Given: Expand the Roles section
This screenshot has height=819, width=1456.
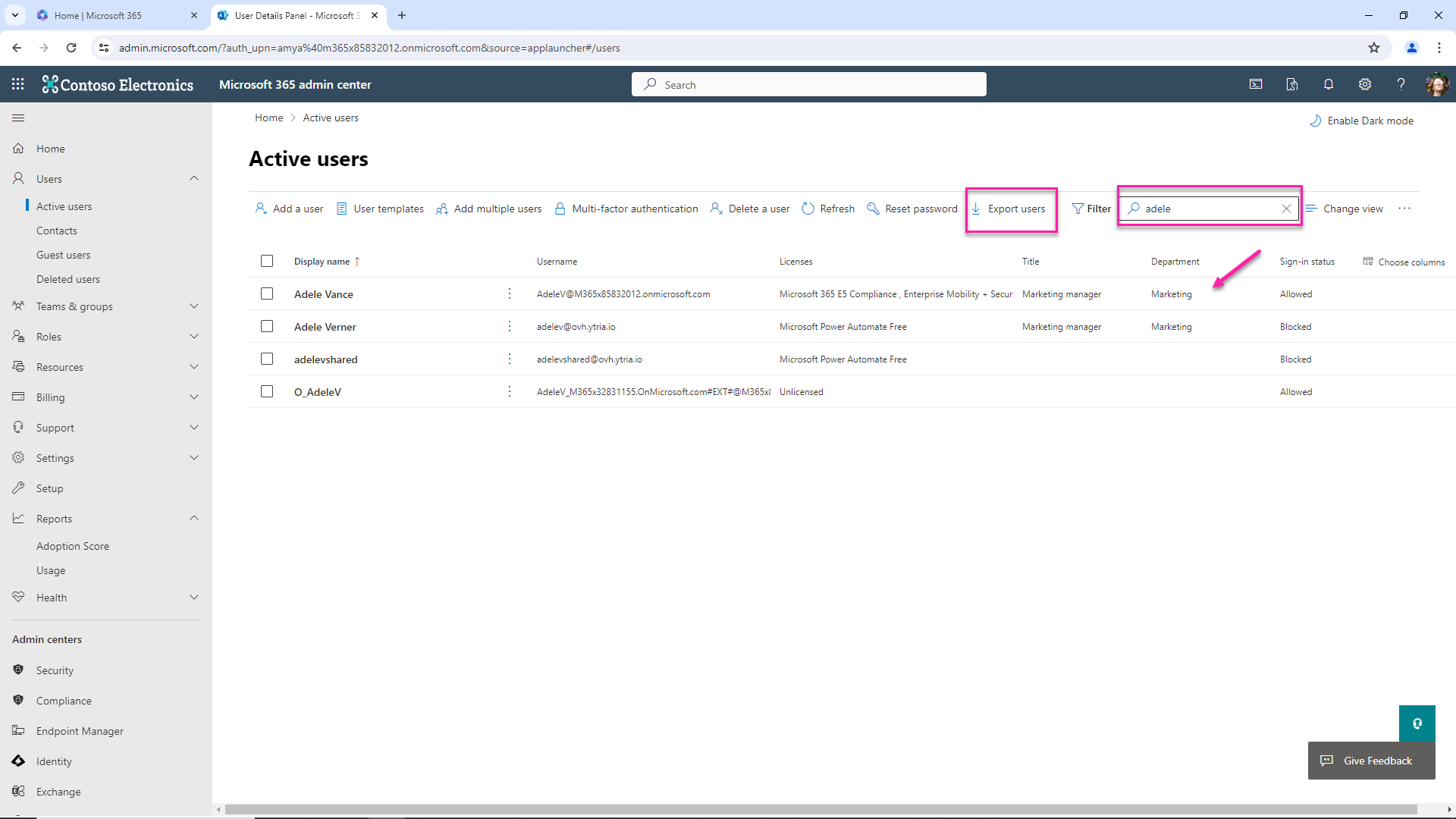Looking at the screenshot, I should pos(194,337).
